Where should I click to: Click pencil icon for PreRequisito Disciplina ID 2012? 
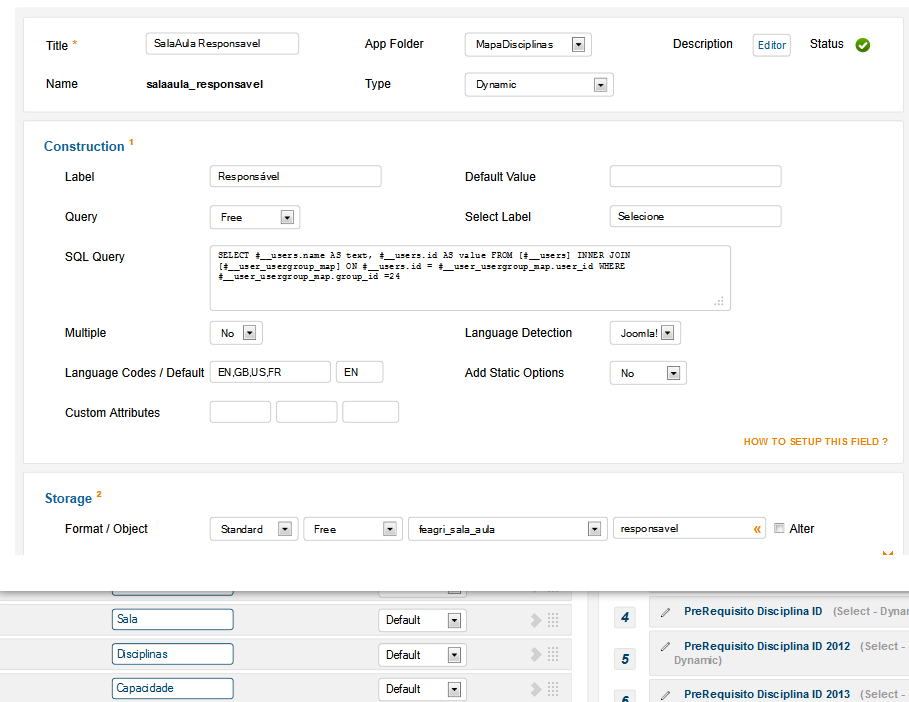666,646
